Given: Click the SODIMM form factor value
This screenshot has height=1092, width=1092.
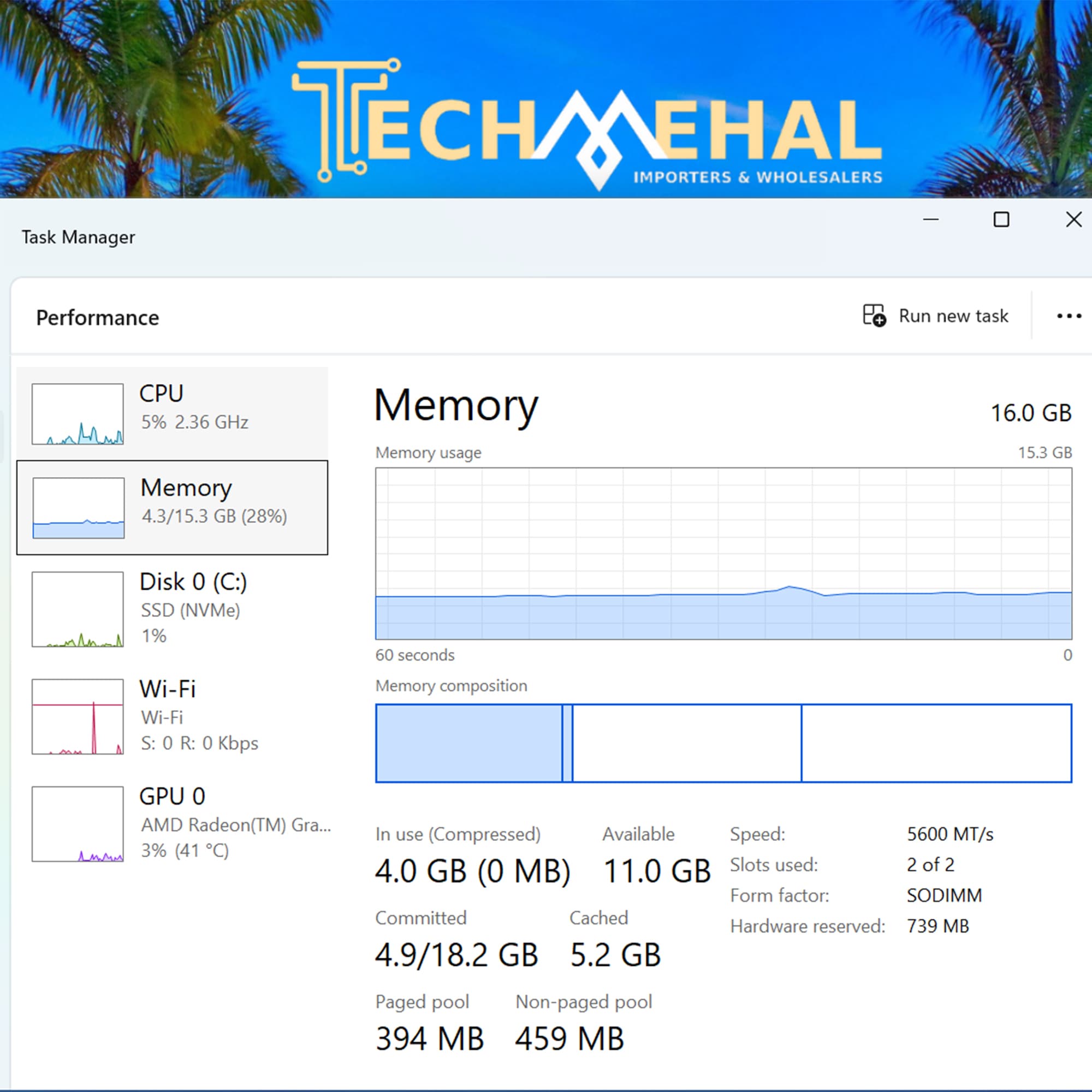Looking at the screenshot, I should [945, 895].
